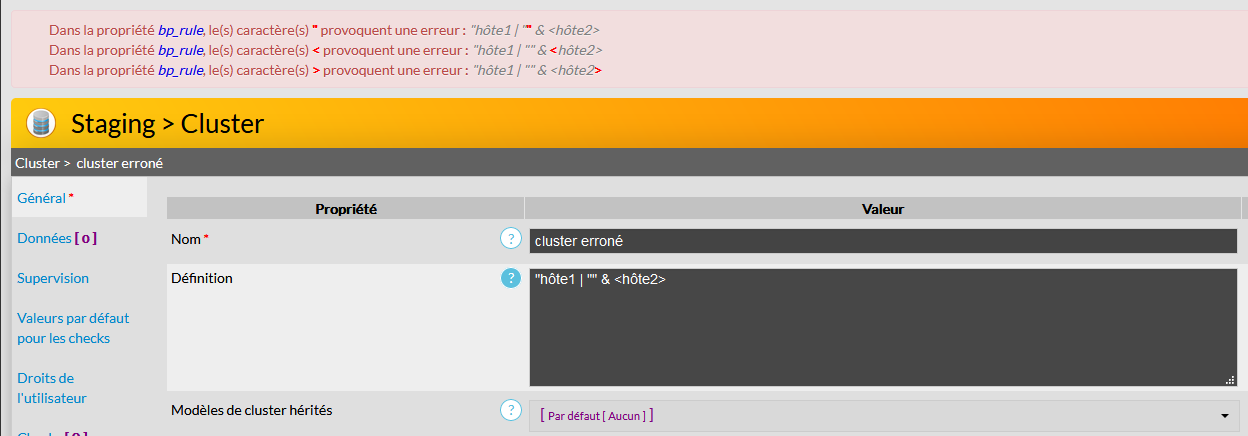Viewport: 1248px width, 436px height.
Task: Click the Nom input field
Action: pos(882,241)
